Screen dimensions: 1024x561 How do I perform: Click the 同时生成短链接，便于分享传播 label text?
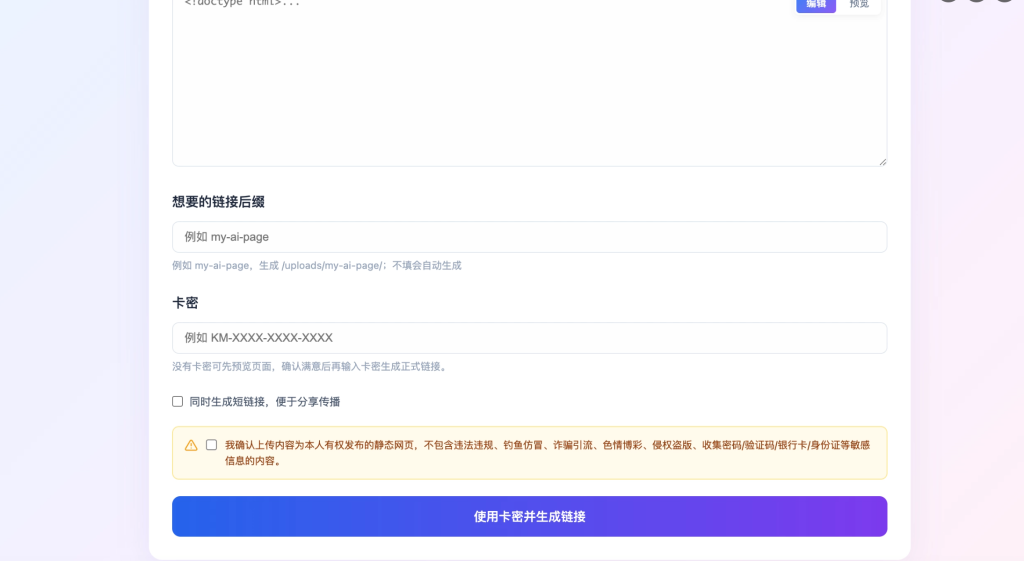click(x=264, y=402)
